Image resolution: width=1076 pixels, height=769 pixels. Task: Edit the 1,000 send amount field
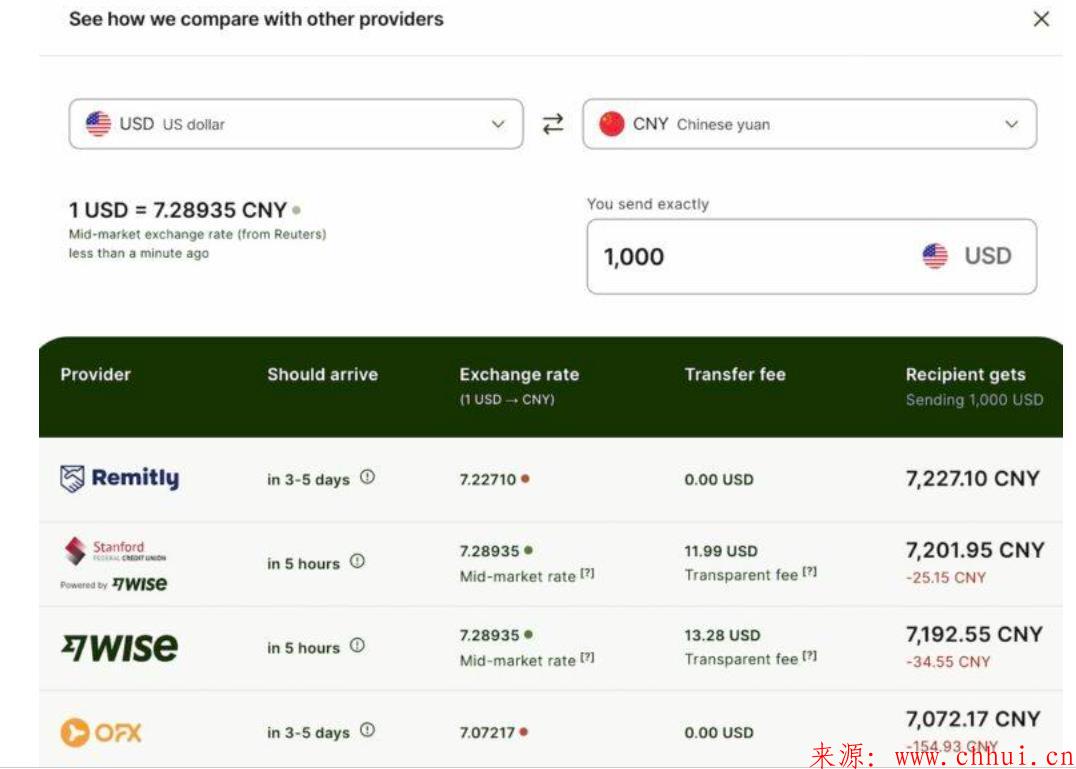pyautogui.click(x=812, y=257)
